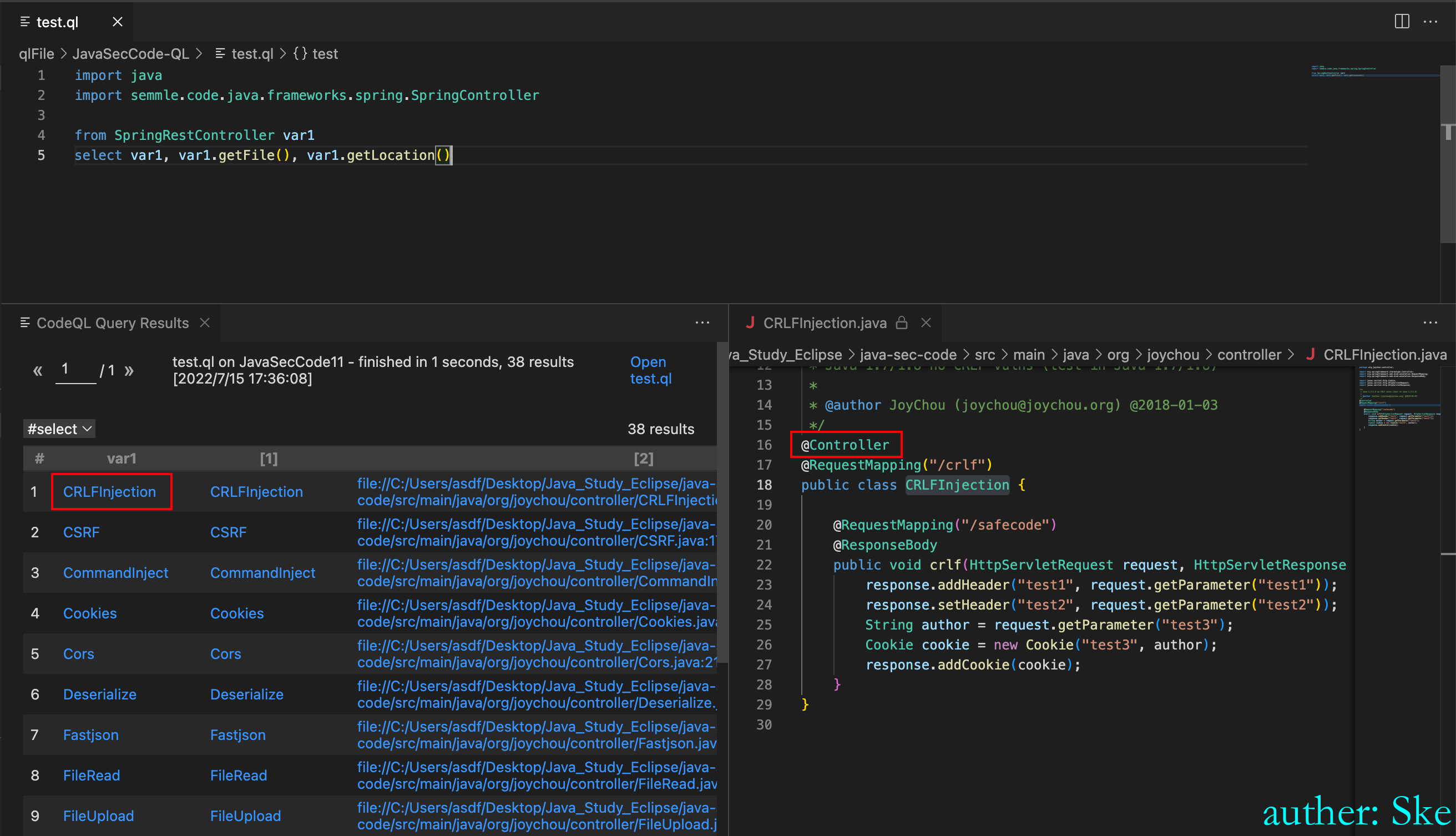This screenshot has height=836, width=1456.
Task: Click the results panel vertical scrollbar
Action: [x=722, y=502]
